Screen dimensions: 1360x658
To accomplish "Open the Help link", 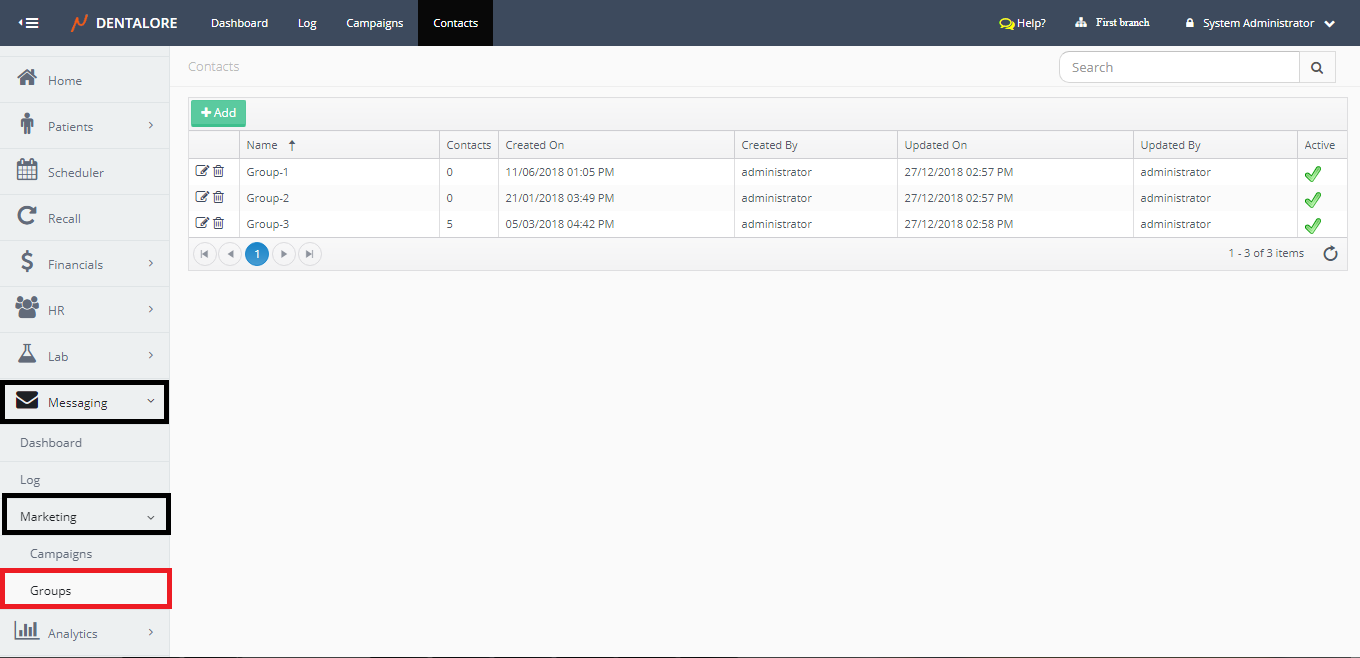I will 1022,23.
